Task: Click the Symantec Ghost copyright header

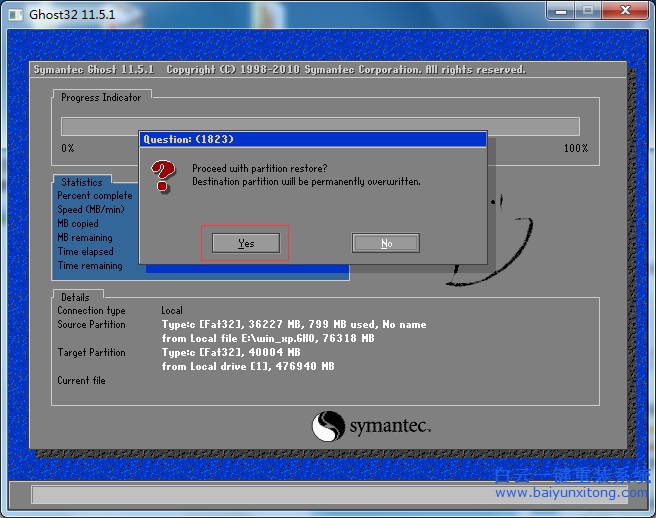Action: 280,70
